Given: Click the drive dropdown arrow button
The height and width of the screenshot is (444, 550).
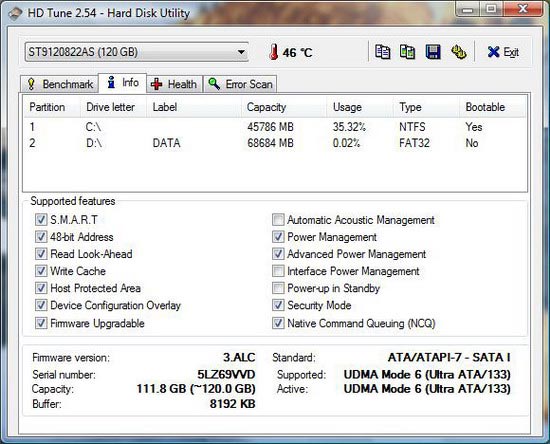Looking at the screenshot, I should pyautogui.click(x=241, y=52).
